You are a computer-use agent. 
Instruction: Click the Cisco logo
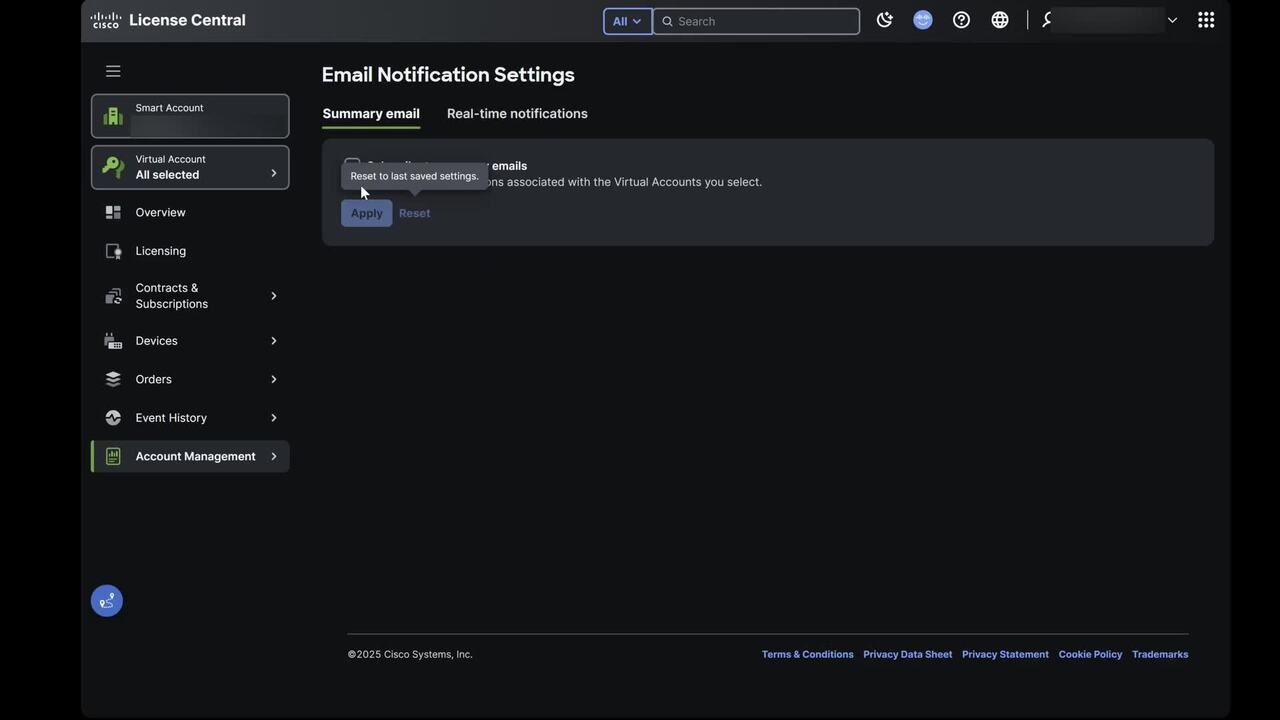pyautogui.click(x=106, y=20)
